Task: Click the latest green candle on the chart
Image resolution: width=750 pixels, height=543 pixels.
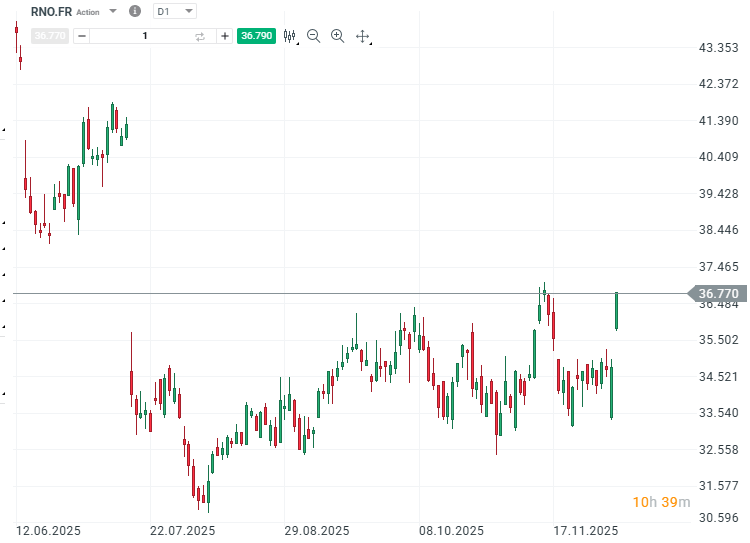Action: point(616,311)
